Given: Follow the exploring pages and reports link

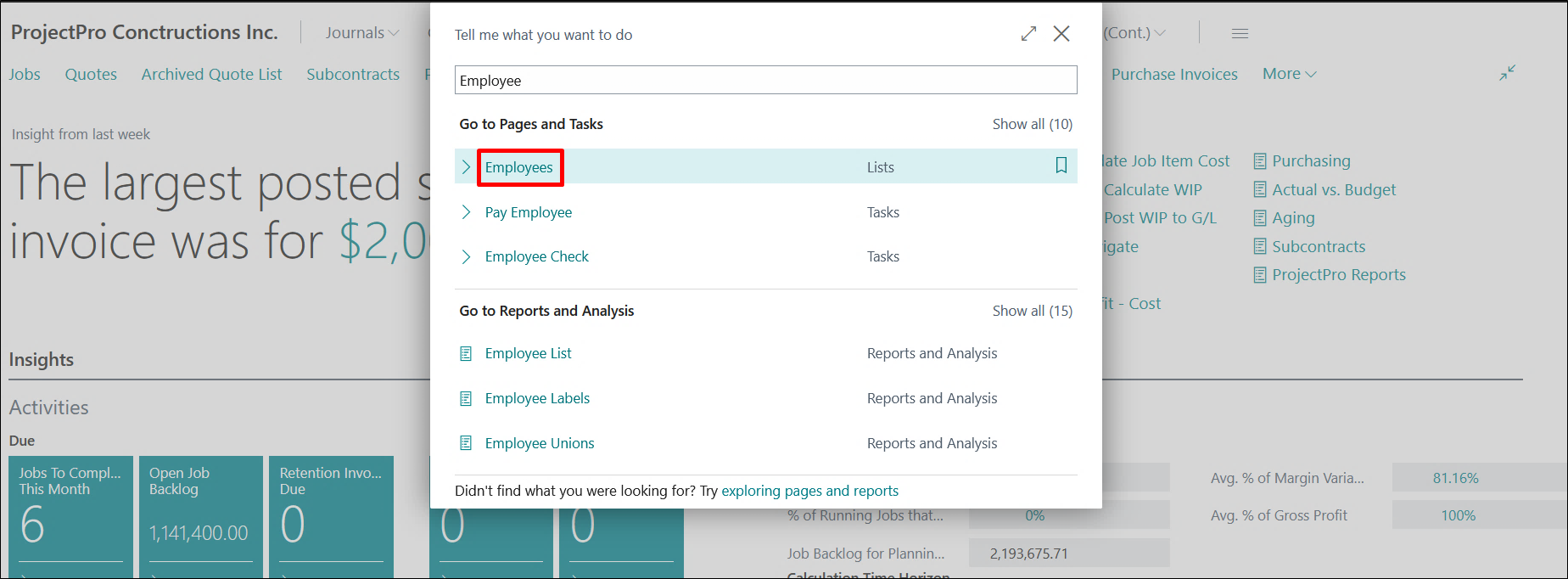Looking at the screenshot, I should point(809,491).
